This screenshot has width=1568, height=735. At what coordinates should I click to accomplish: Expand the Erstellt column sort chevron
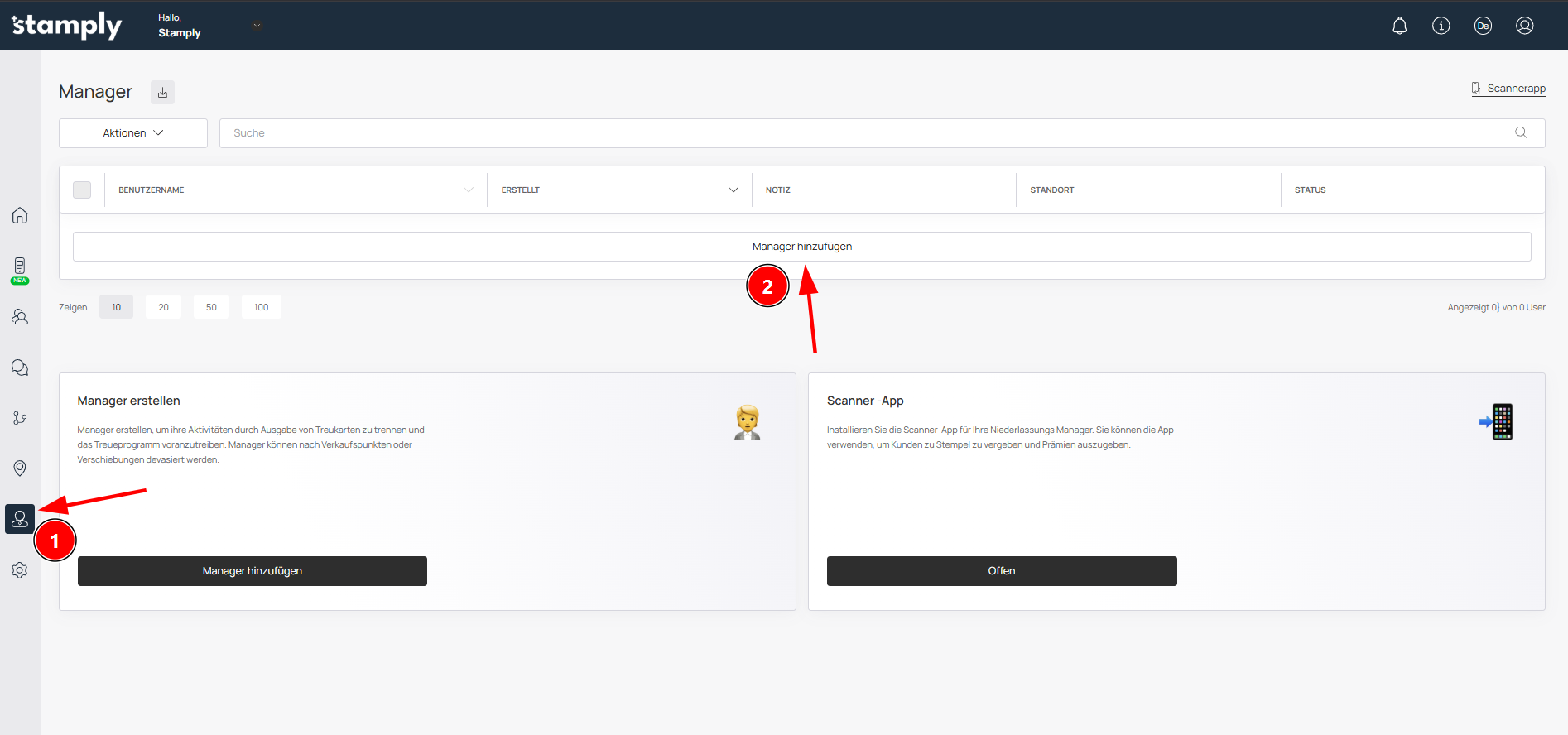pos(733,190)
